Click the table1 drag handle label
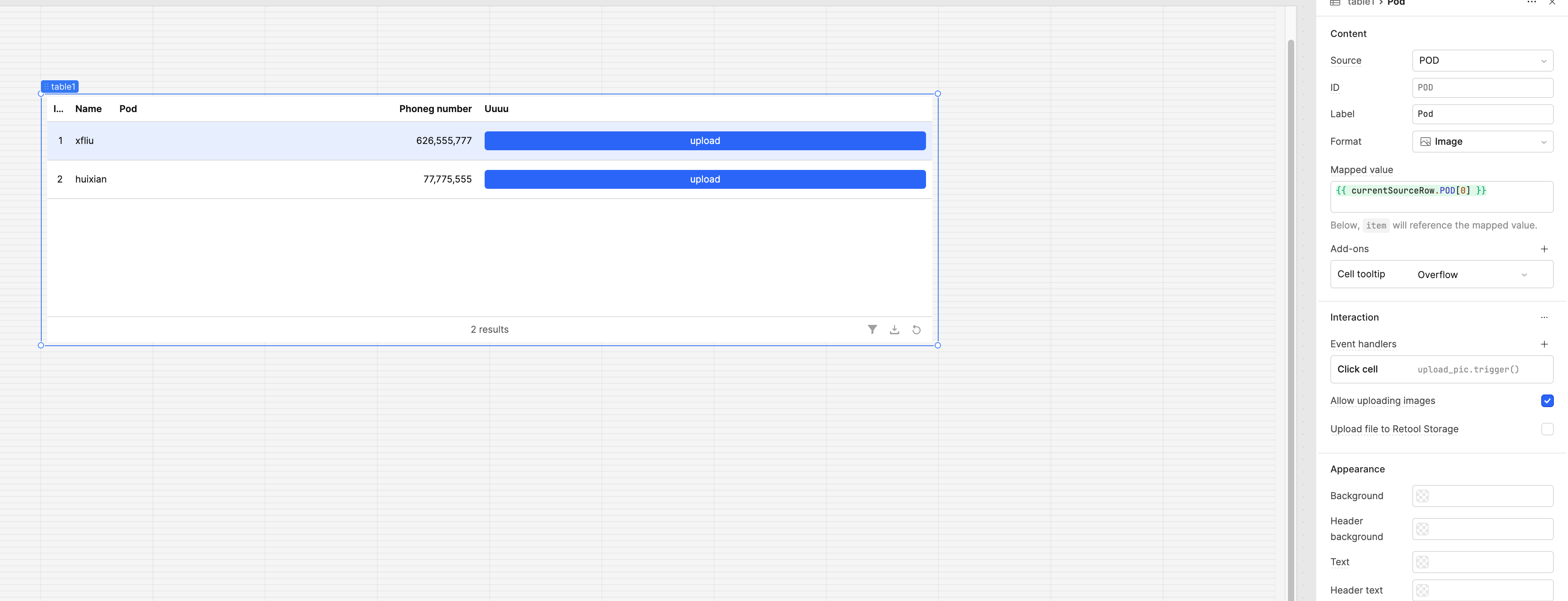Image resolution: width=1568 pixels, height=601 pixels. click(60, 87)
